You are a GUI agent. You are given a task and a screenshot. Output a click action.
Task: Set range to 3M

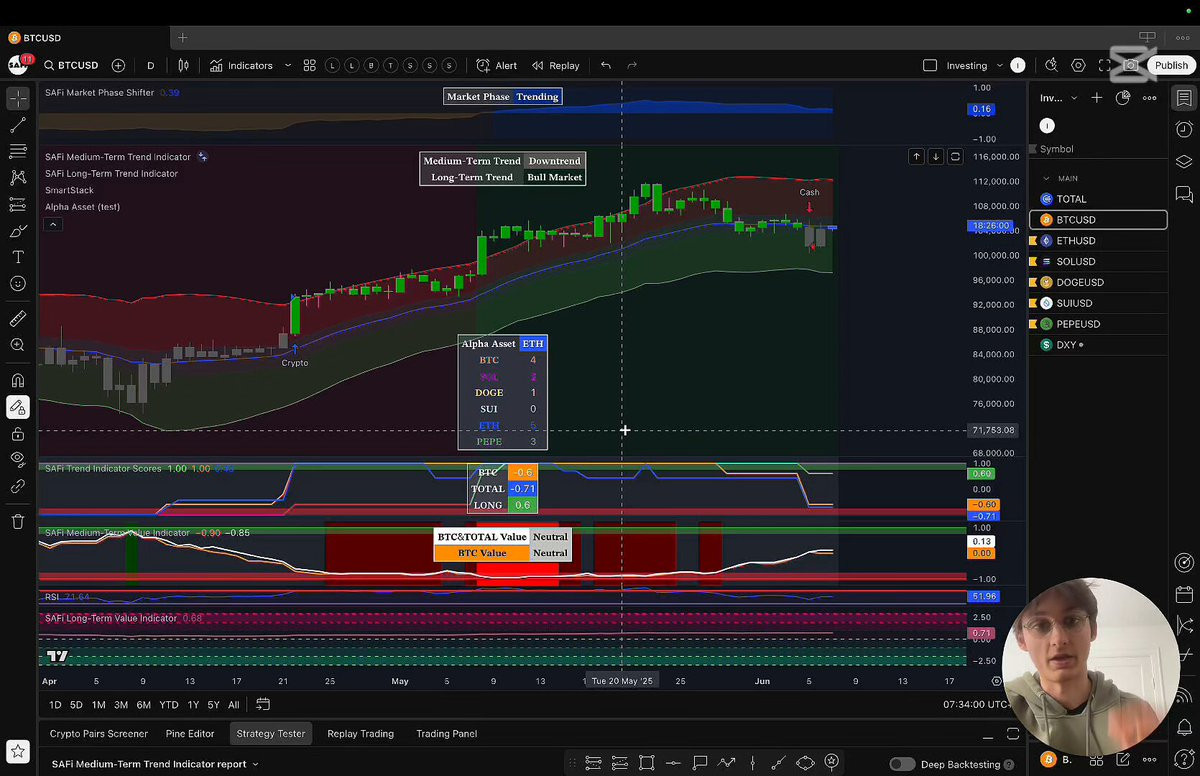pyautogui.click(x=121, y=705)
